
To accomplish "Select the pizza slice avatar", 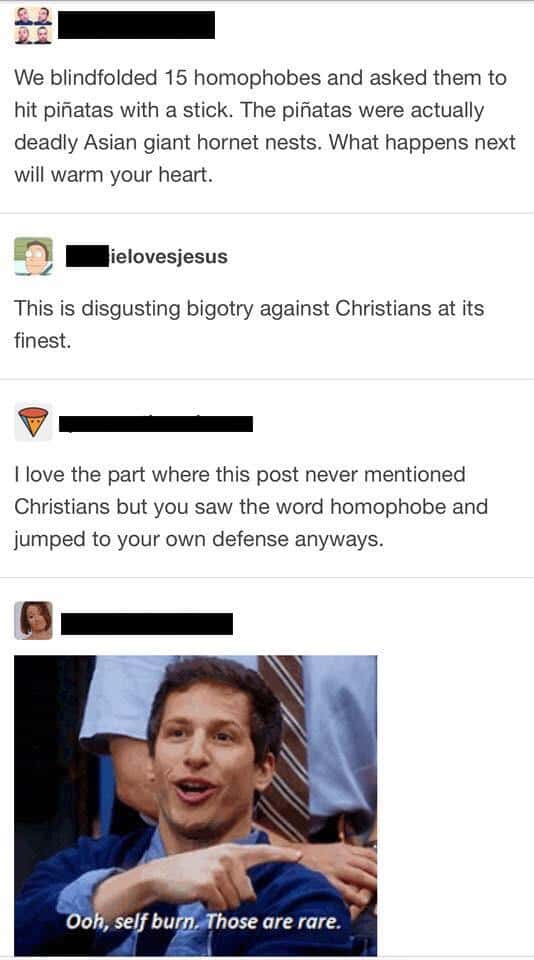I will (x=33, y=422).
